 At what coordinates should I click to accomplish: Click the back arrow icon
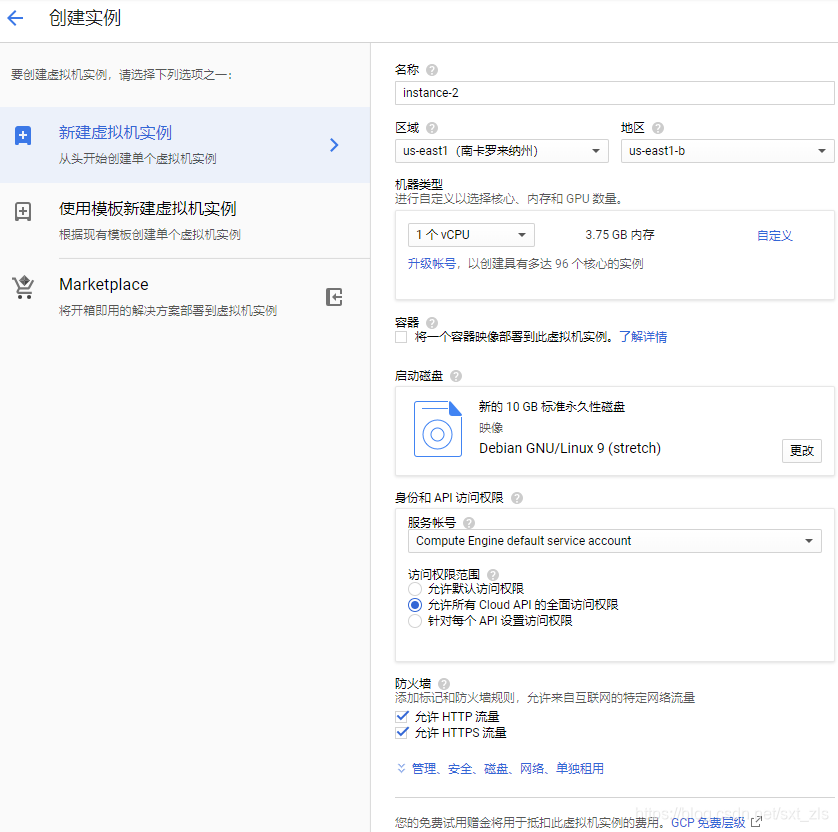click(15, 18)
